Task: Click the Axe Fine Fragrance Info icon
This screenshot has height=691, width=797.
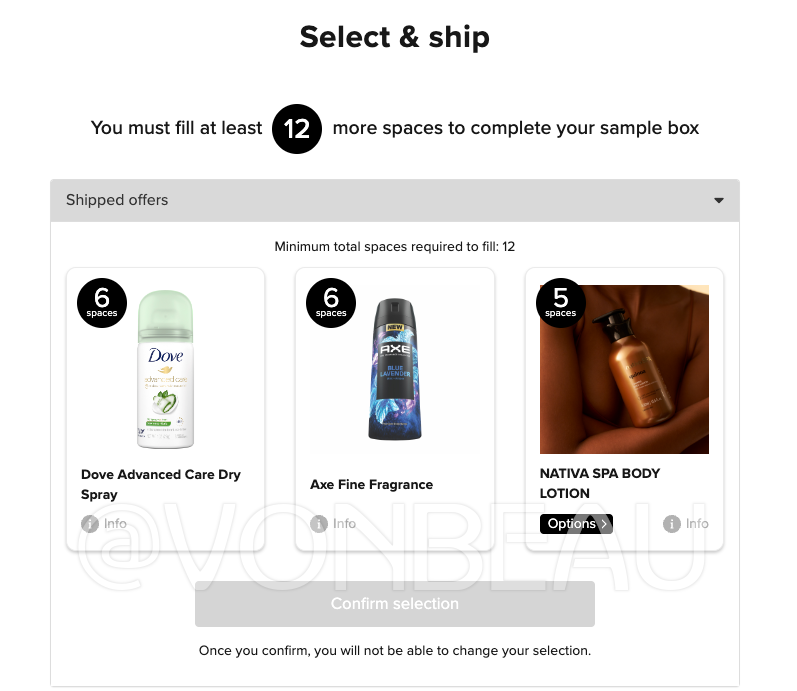Action: click(x=319, y=523)
